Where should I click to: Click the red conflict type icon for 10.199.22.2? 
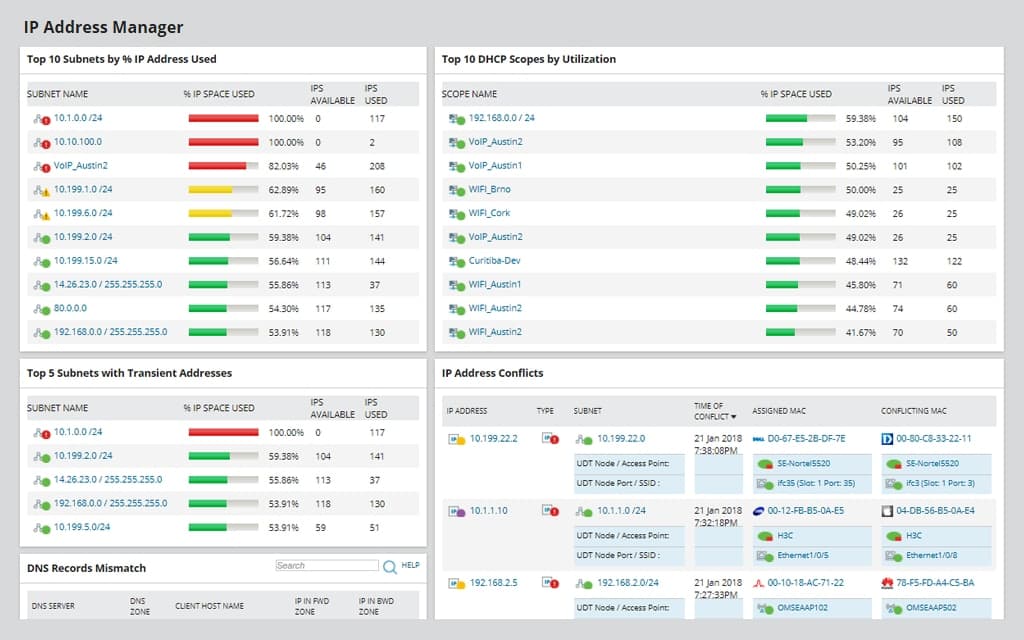click(548, 439)
